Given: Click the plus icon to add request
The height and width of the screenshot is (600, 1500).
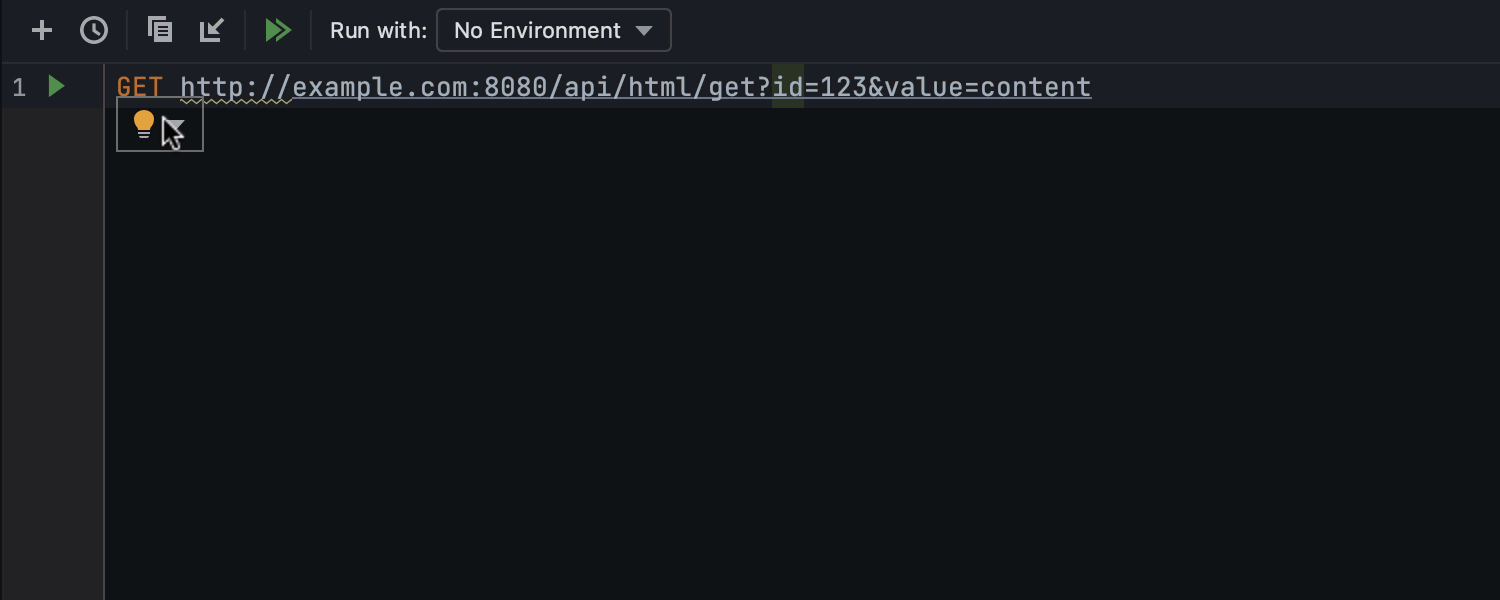Looking at the screenshot, I should (42, 30).
